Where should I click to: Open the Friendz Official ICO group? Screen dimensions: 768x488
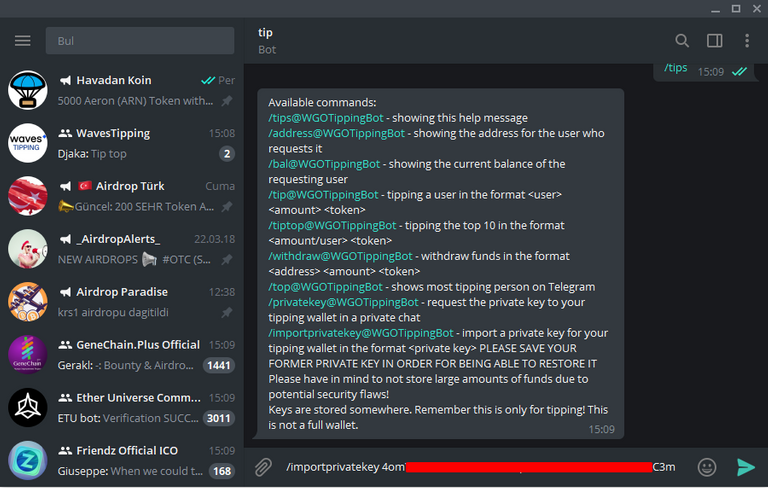[122, 461]
